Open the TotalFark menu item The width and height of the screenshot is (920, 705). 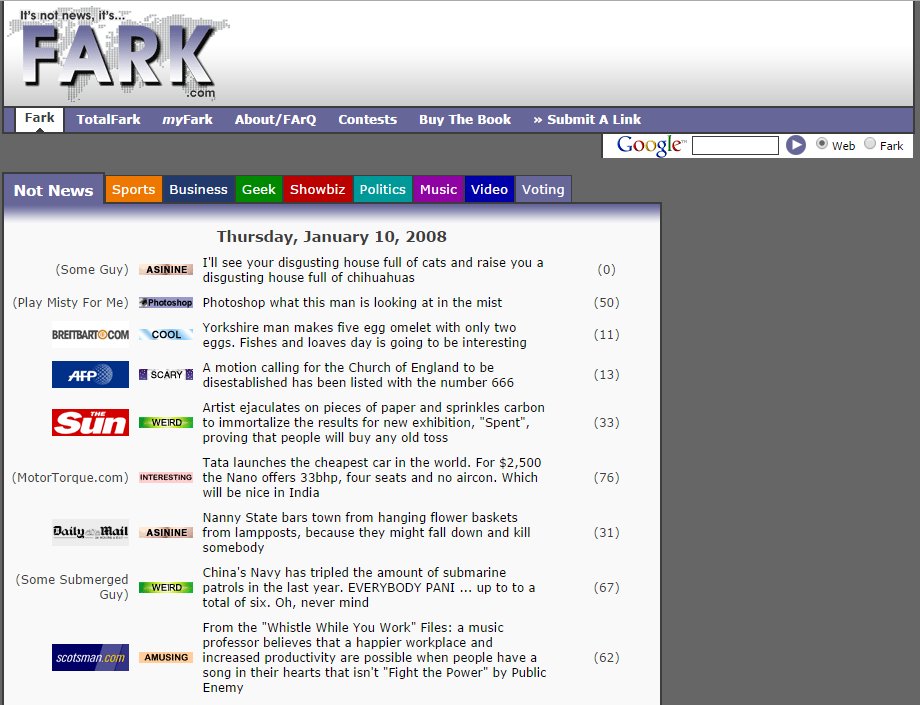pos(108,118)
